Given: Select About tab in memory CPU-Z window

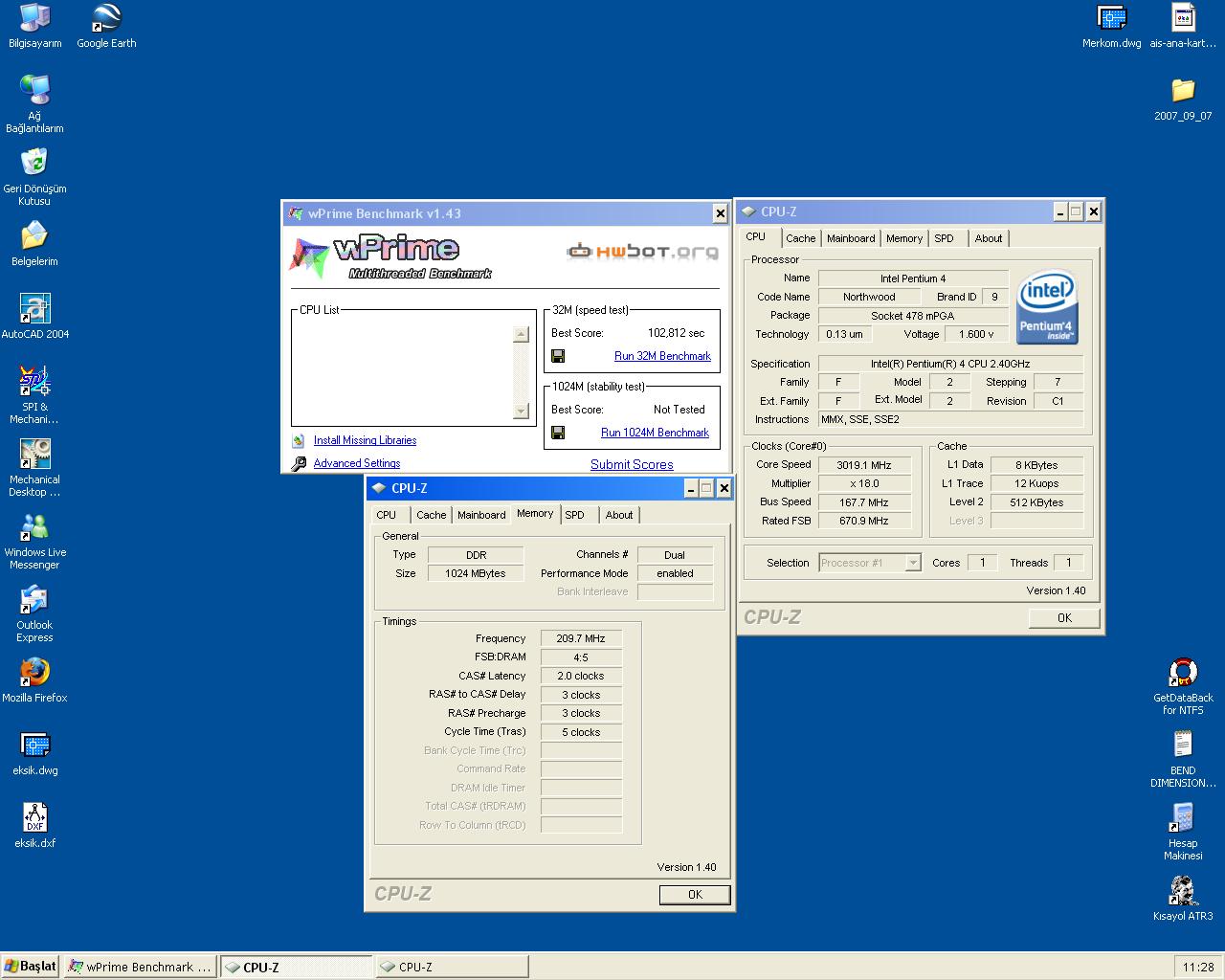Looking at the screenshot, I should point(619,515).
